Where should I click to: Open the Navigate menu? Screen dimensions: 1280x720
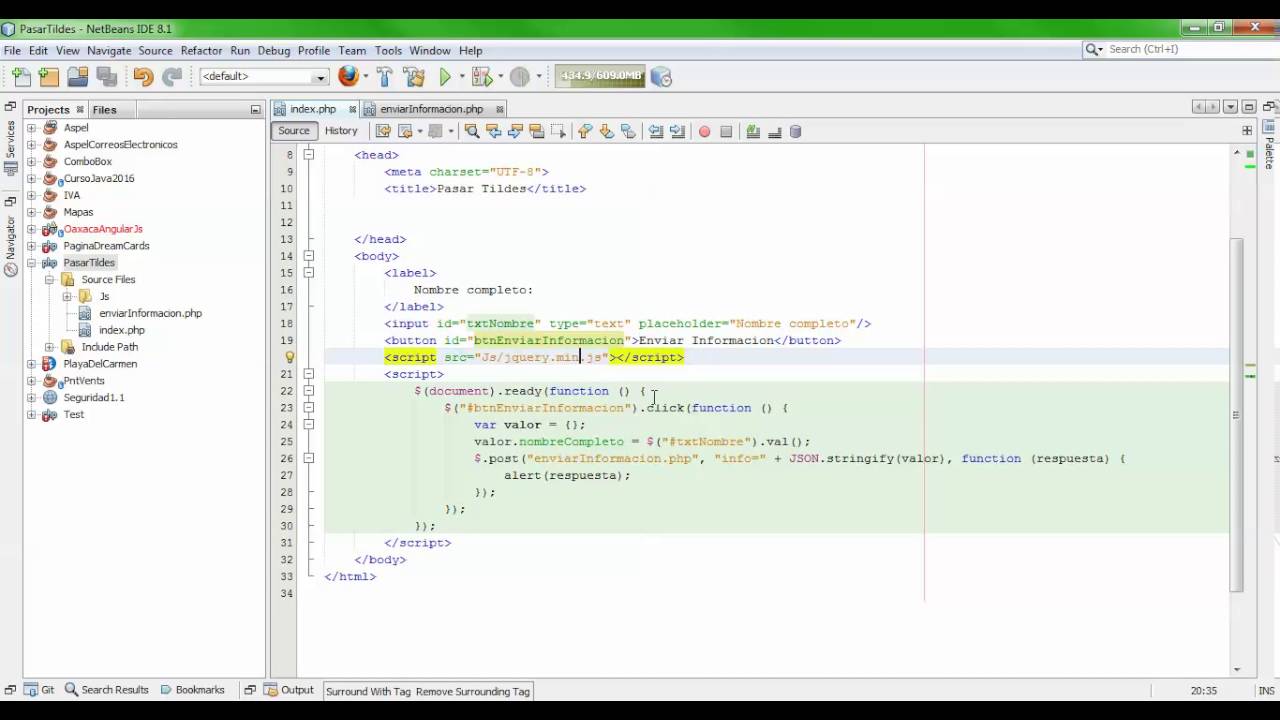109,50
